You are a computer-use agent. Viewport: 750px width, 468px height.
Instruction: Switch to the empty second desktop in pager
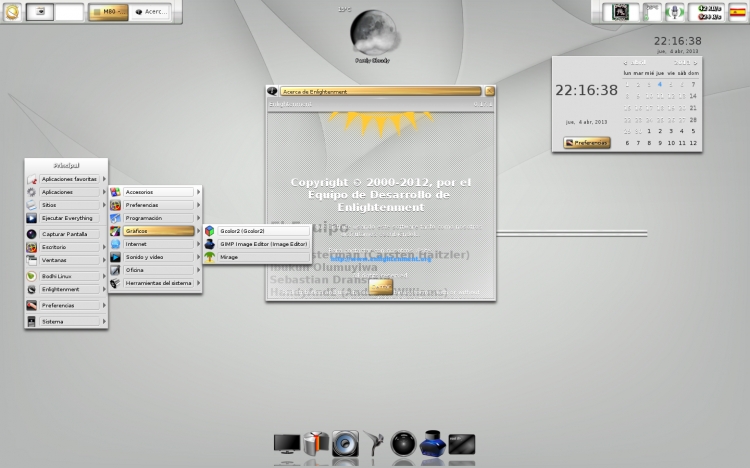pos(69,12)
